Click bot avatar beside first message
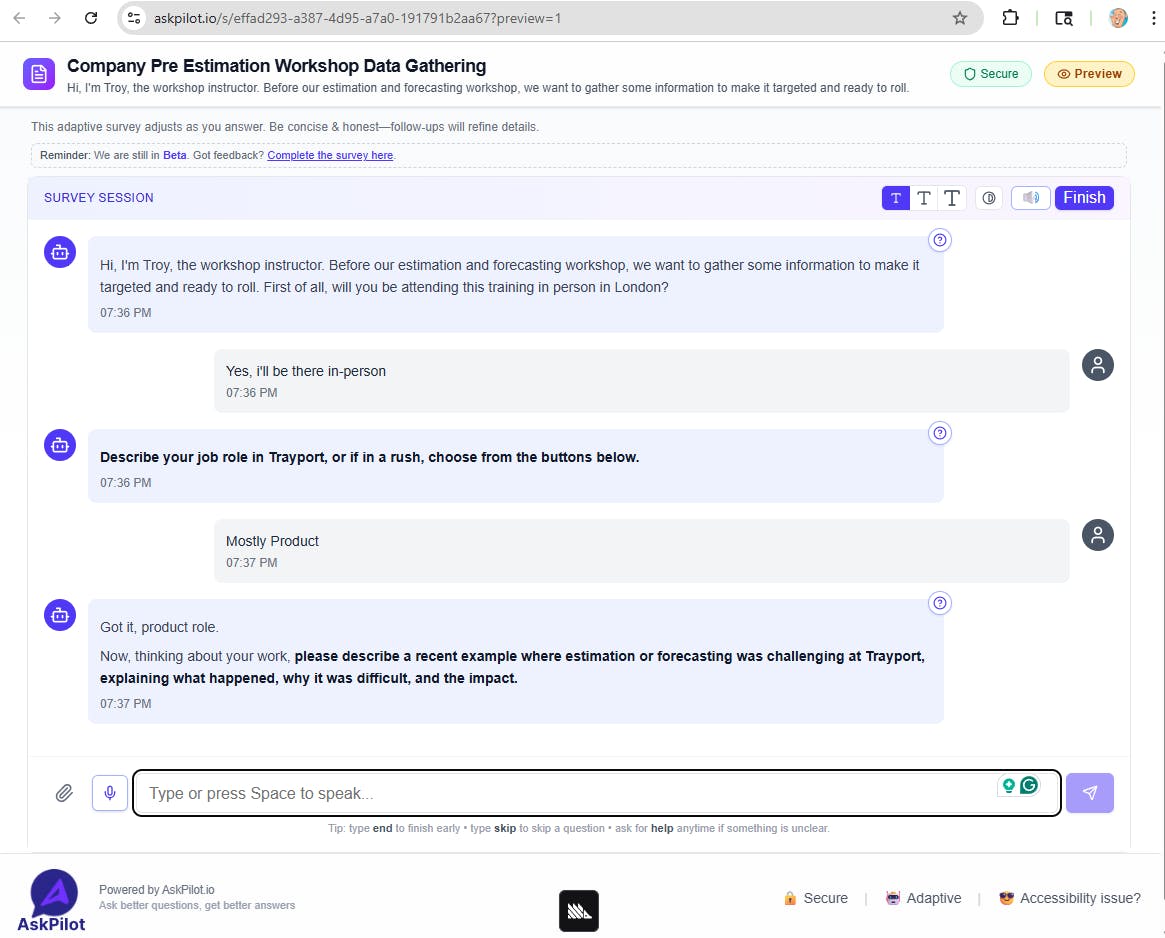The width and height of the screenshot is (1165, 938). tap(60, 253)
